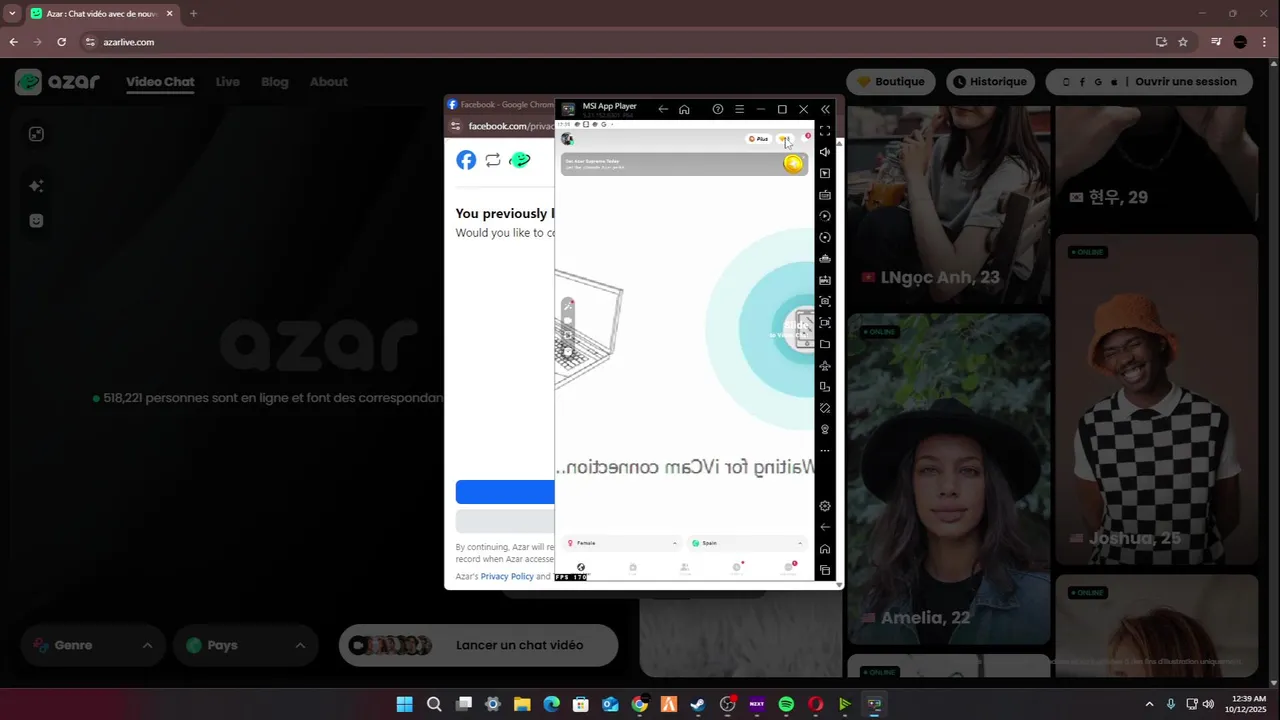This screenshot has height=720, width=1280.
Task: Click back arrow in MSI App Player title bar
Action: point(663,109)
